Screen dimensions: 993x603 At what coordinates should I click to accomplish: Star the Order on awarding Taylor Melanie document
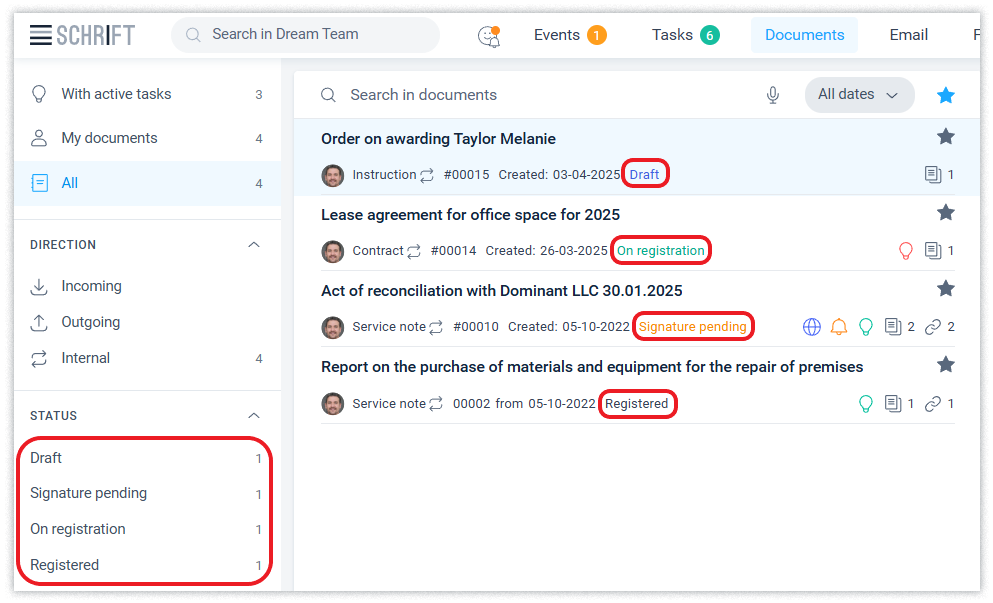[x=945, y=137]
